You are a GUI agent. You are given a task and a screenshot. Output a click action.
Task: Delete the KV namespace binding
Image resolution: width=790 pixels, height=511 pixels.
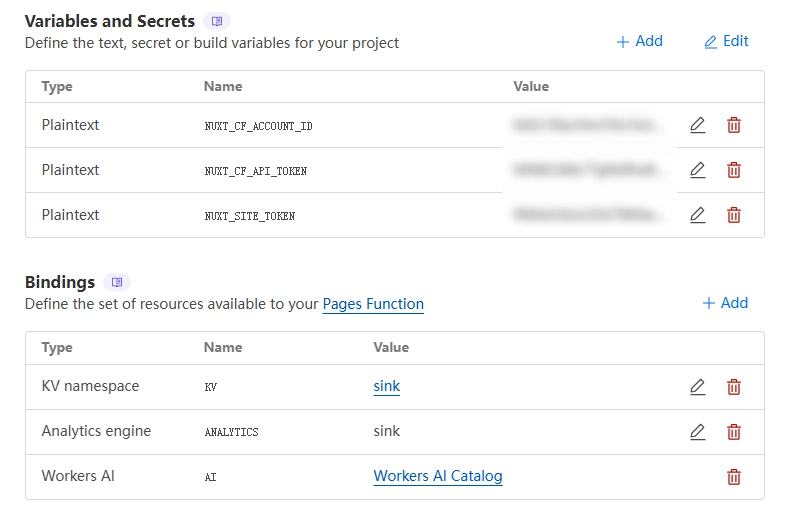(x=733, y=387)
